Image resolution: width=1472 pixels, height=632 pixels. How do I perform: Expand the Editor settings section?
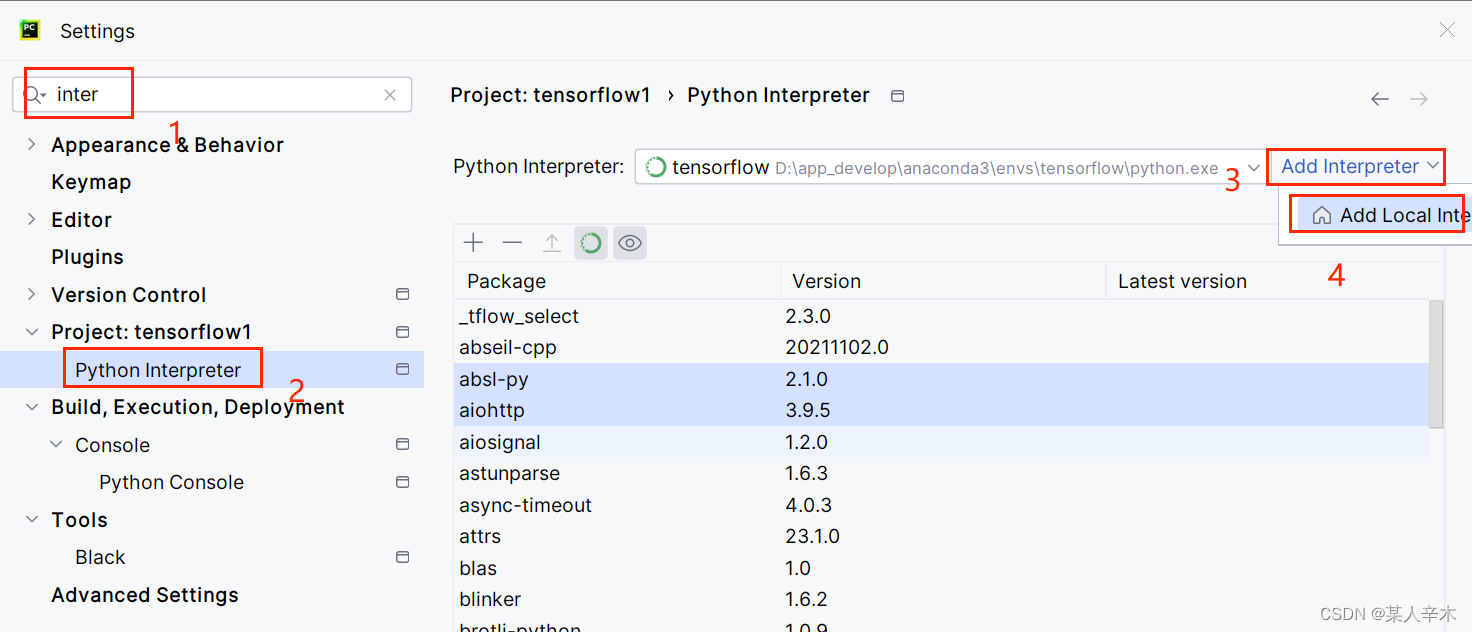[x=32, y=220]
